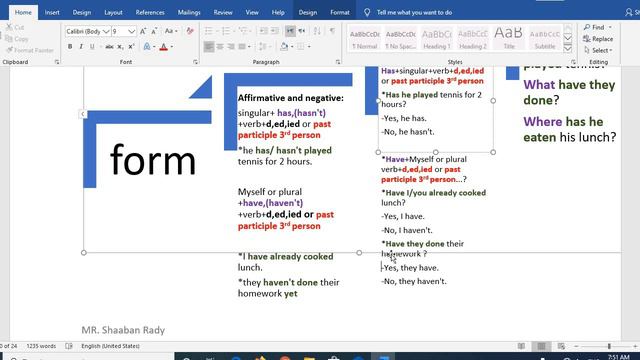Click the Replace button
Viewport: 640px width, 360px height.
[598, 39]
